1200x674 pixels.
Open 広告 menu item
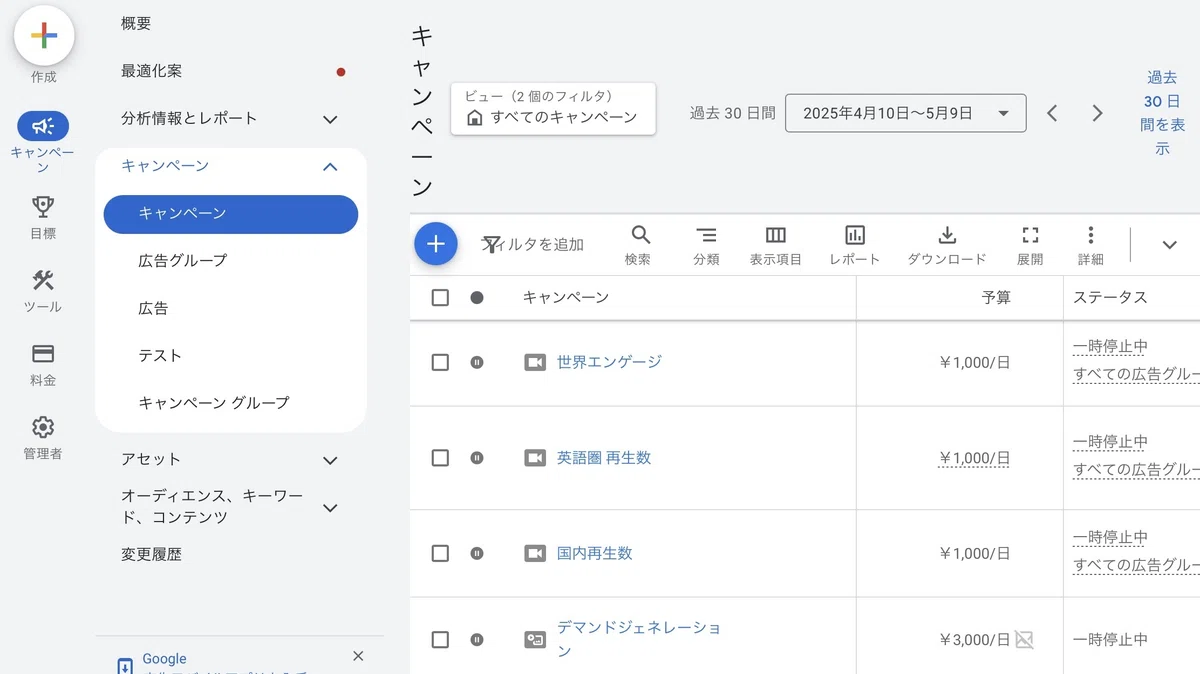point(153,308)
